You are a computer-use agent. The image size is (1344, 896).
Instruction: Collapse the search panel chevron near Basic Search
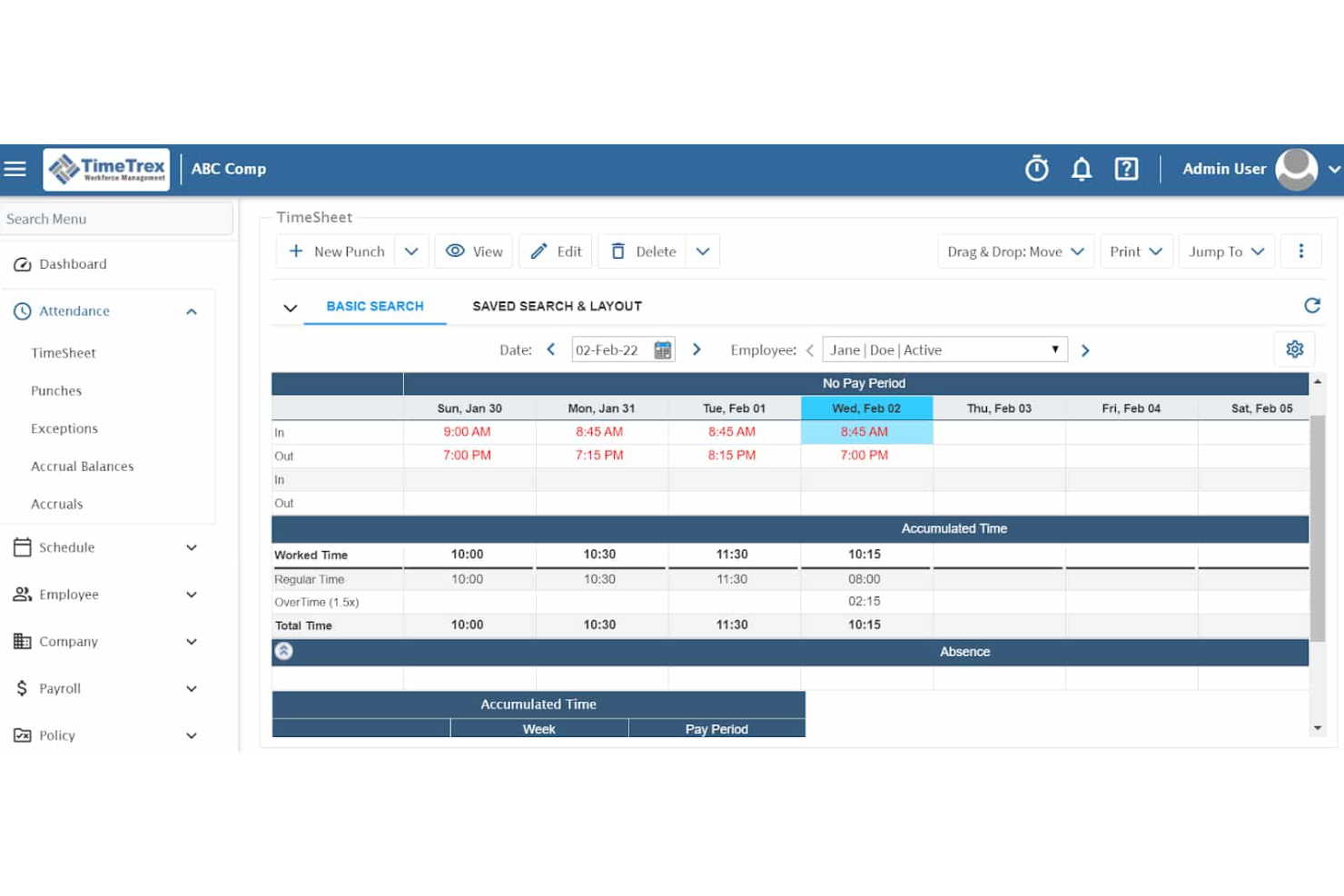pyautogui.click(x=289, y=308)
